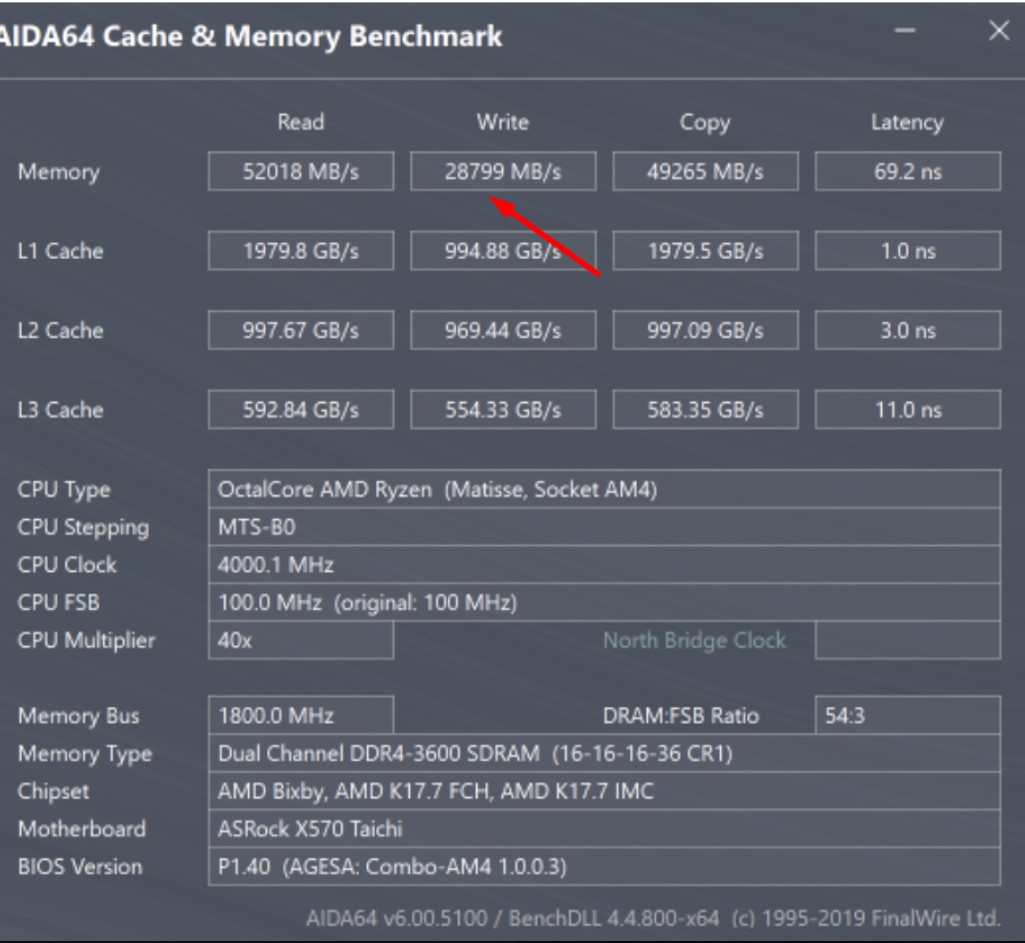Click the DRAM:FSB Ratio 54:3 box
The width and height of the screenshot is (1025, 943).
(x=907, y=716)
